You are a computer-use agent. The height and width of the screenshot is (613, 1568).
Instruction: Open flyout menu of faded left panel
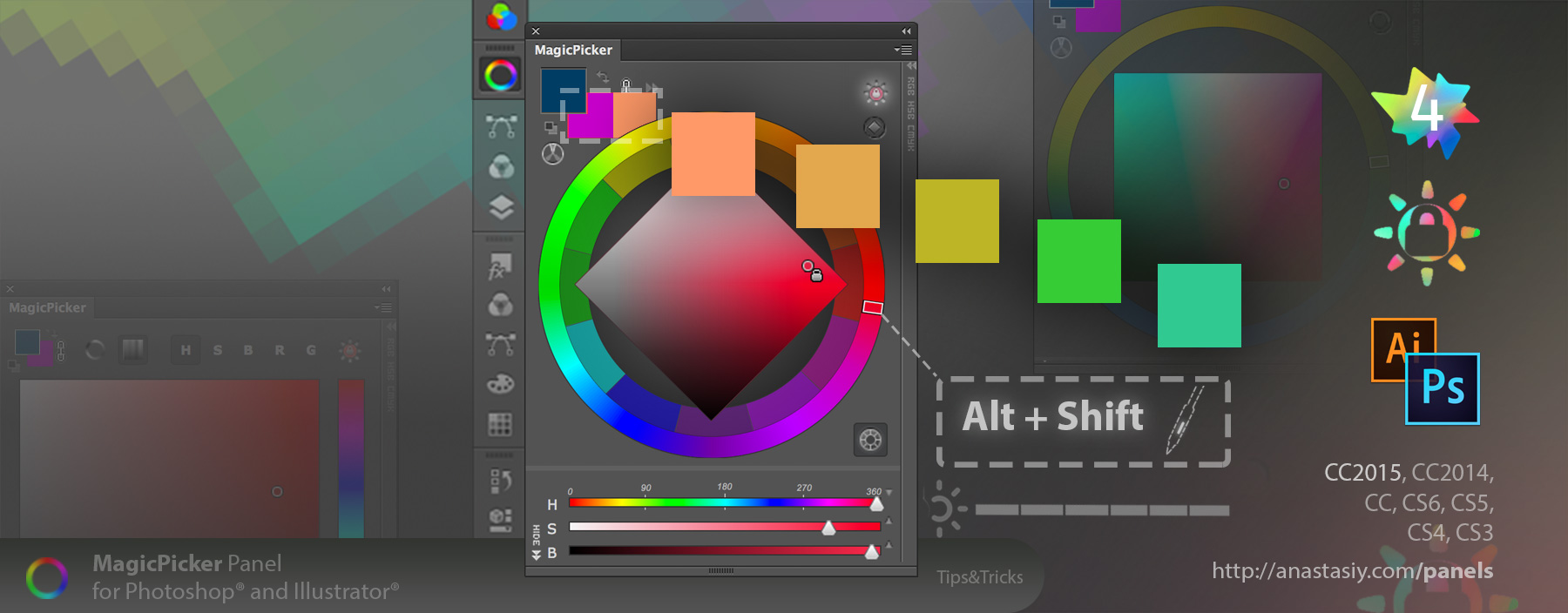click(x=382, y=307)
